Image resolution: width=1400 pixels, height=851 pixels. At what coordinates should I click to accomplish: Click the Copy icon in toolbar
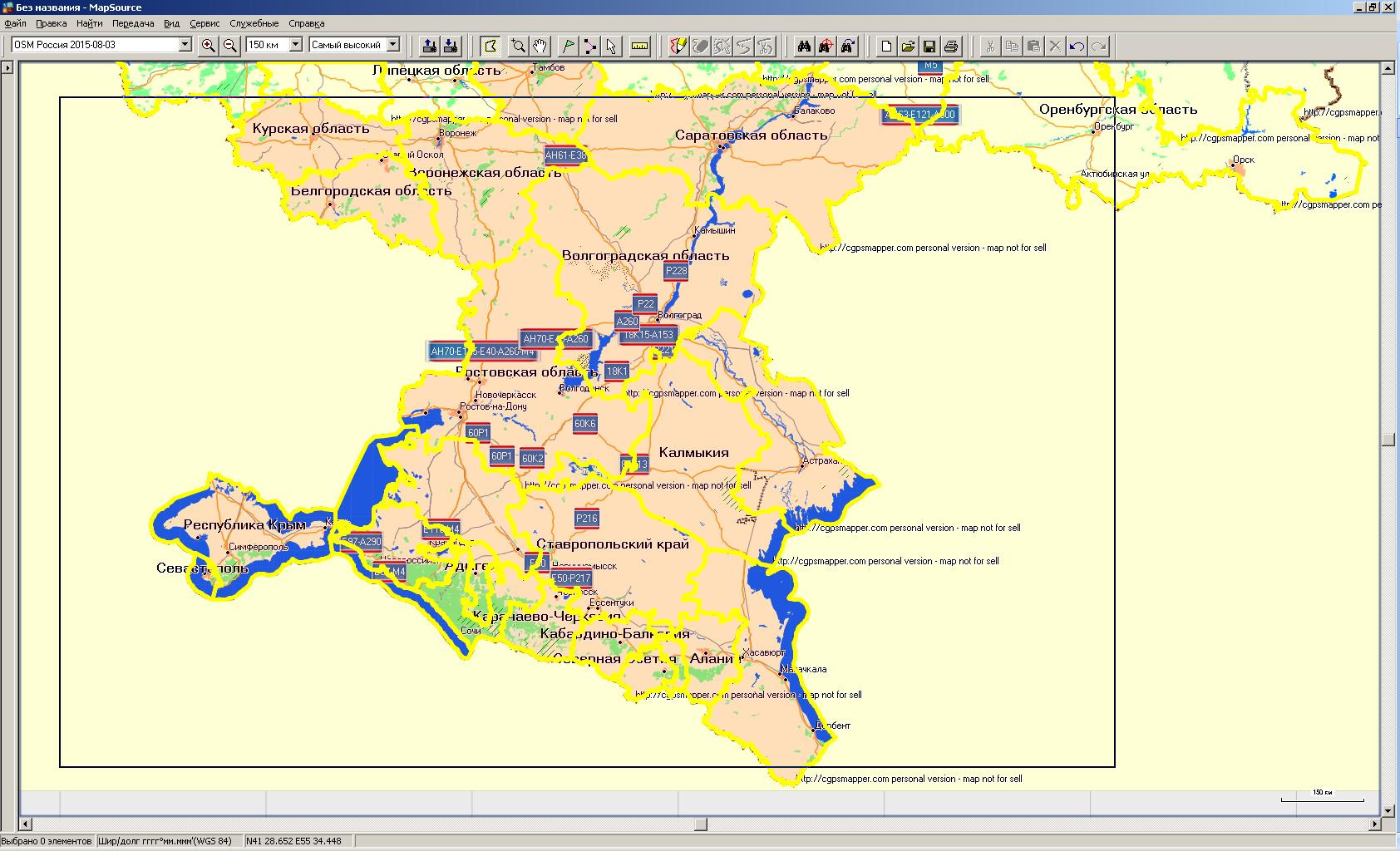(x=1012, y=46)
